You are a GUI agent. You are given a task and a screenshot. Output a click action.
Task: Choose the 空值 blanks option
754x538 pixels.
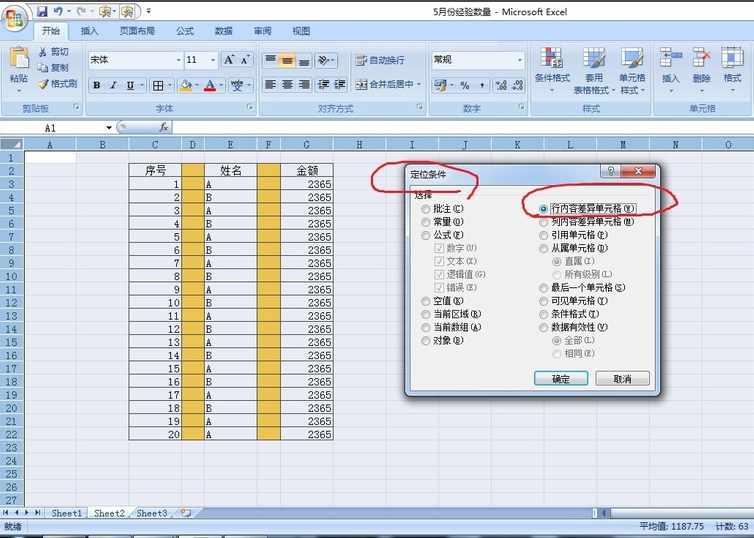tap(426, 301)
